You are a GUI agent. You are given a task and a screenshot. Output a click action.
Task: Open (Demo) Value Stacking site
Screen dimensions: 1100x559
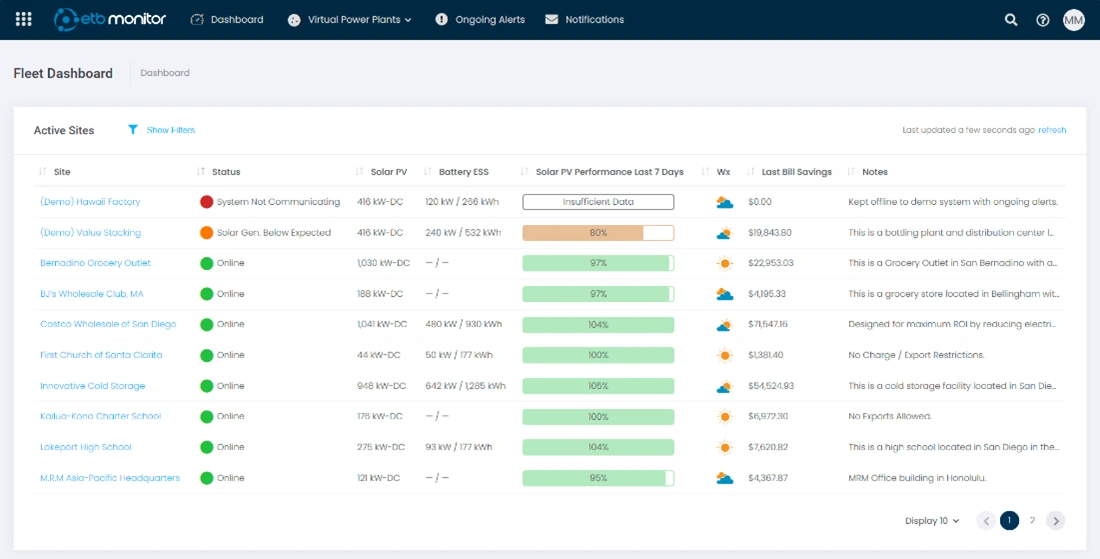click(90, 233)
